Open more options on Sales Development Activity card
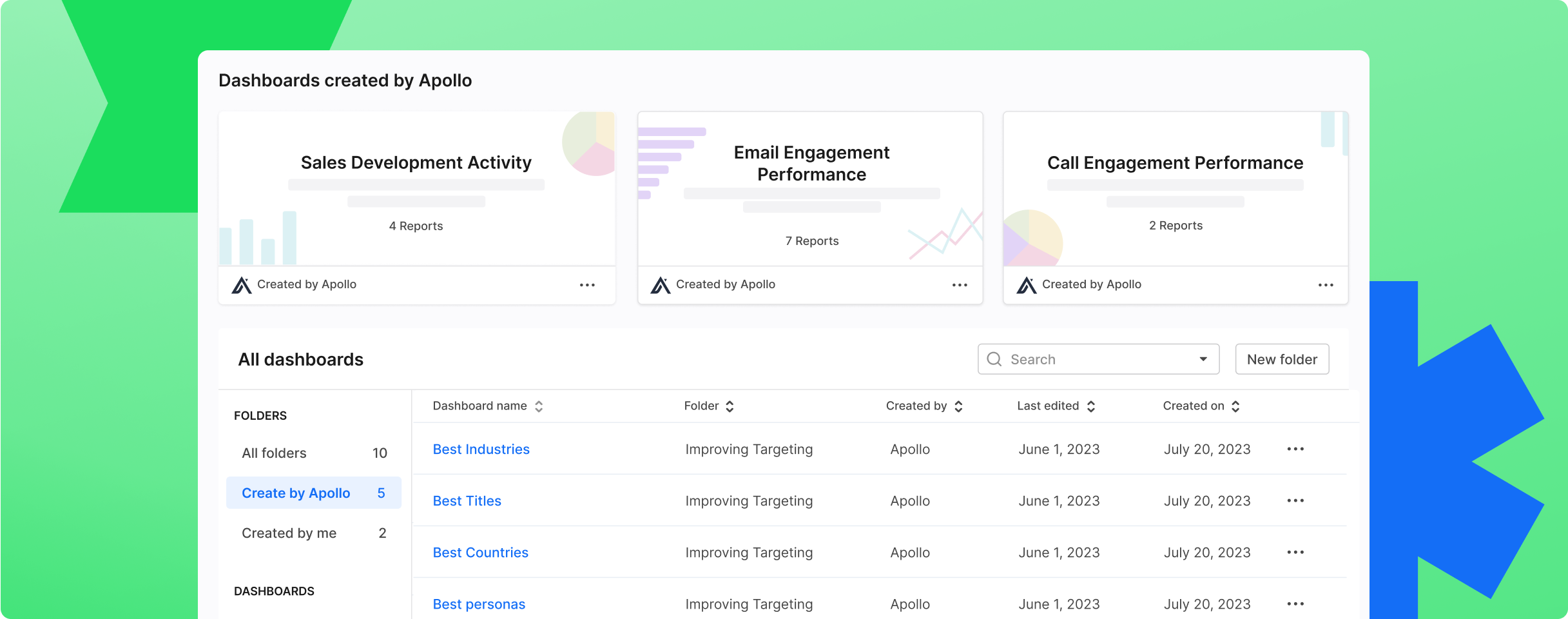 coord(587,285)
